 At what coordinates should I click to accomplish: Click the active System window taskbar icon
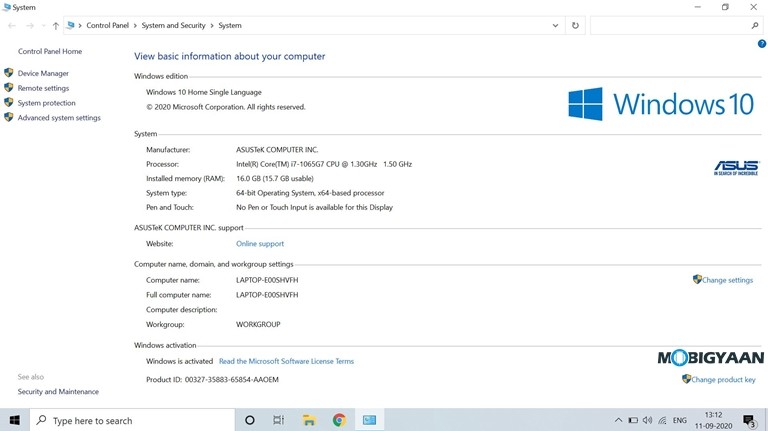click(x=369, y=420)
